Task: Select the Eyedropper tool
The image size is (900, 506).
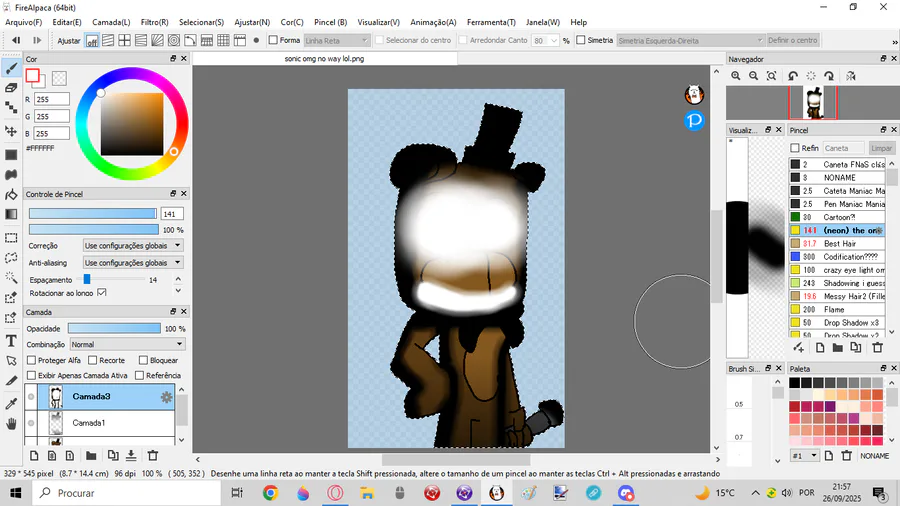Action: 11,403
